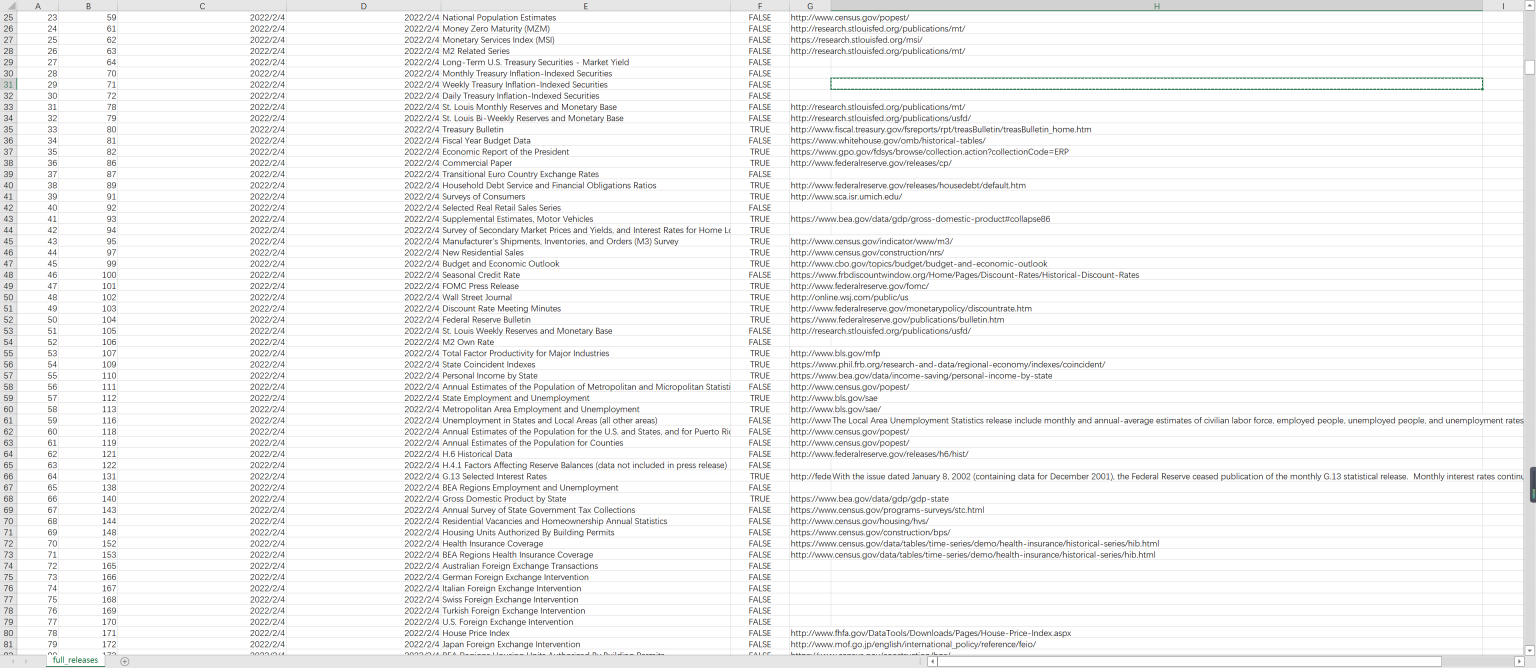Click the previous sheet navigation arrow
Image resolution: width=1536 pixels, height=668 pixels.
click(x=12, y=661)
